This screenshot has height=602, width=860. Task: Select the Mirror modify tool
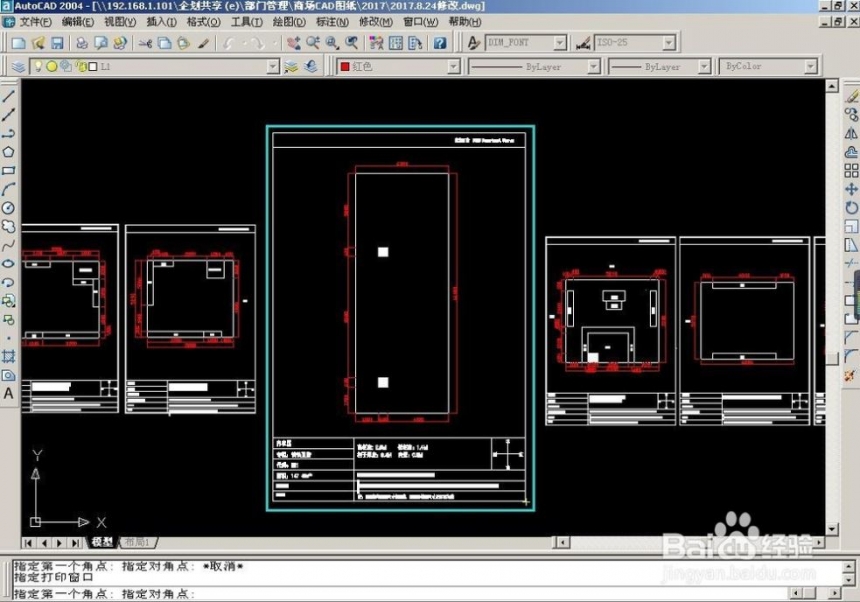[x=851, y=133]
